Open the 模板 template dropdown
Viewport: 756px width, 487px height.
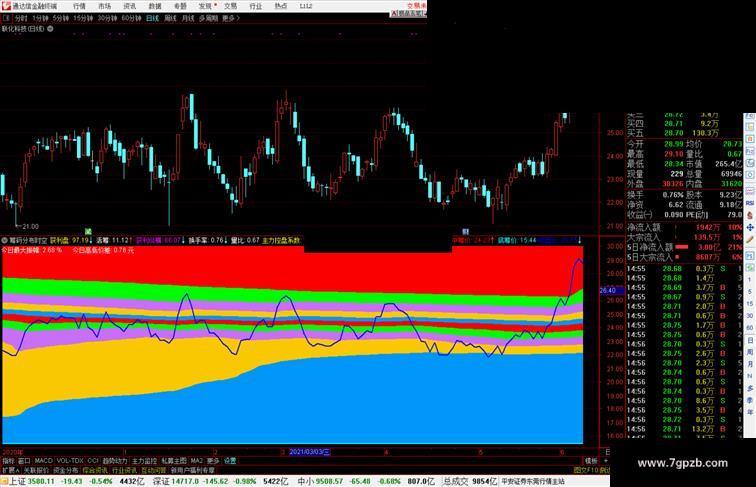coord(591,461)
